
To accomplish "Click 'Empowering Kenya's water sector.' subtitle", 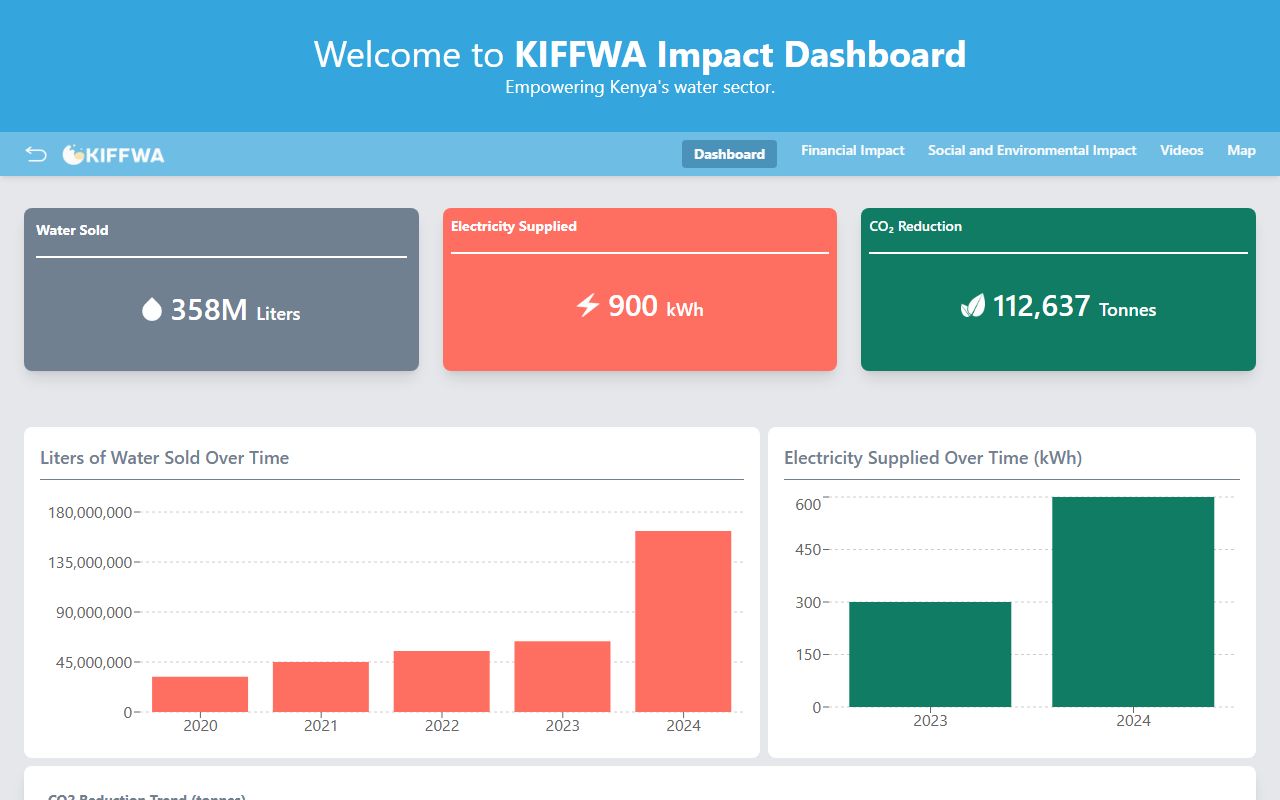I will coord(640,87).
